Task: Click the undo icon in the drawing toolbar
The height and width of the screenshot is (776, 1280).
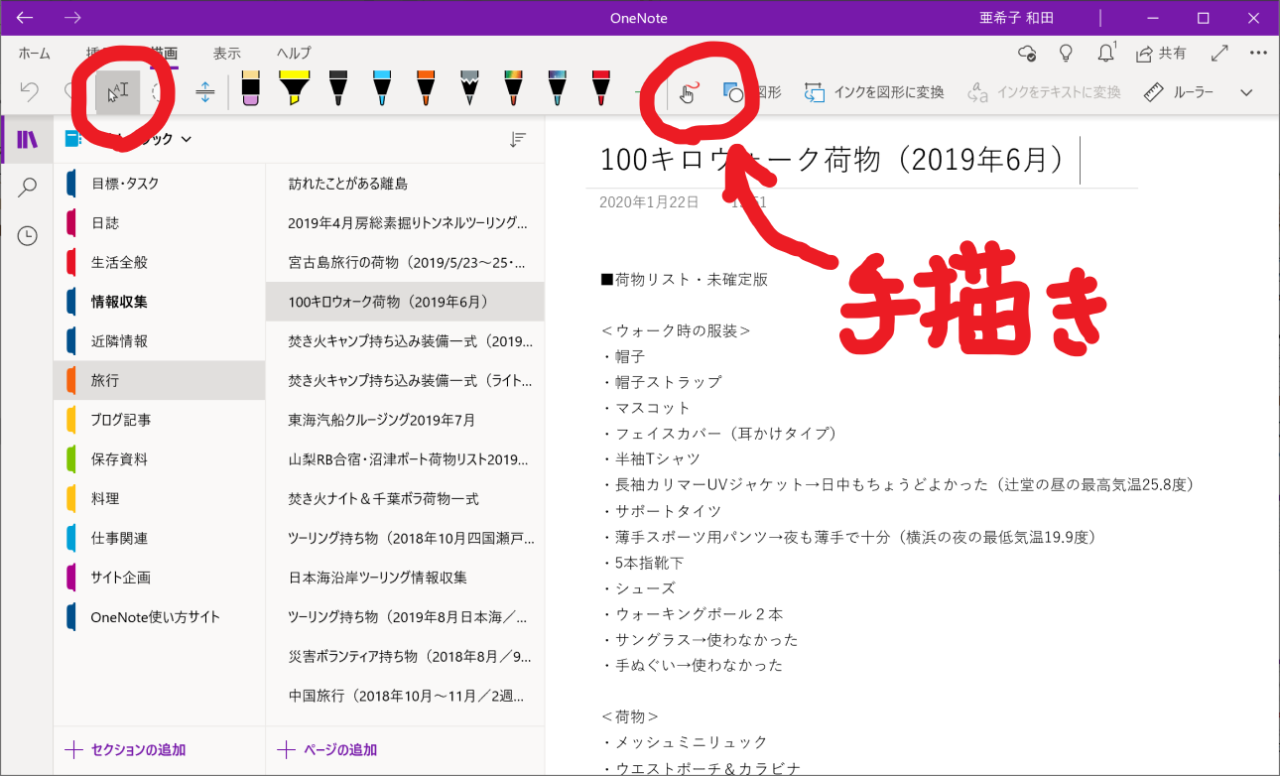Action: tap(29, 93)
